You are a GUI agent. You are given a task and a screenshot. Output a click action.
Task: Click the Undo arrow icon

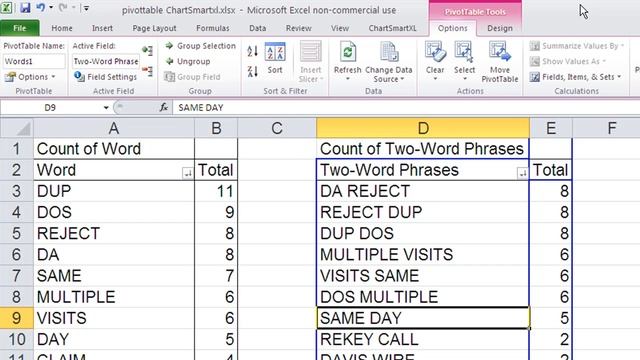40,7
